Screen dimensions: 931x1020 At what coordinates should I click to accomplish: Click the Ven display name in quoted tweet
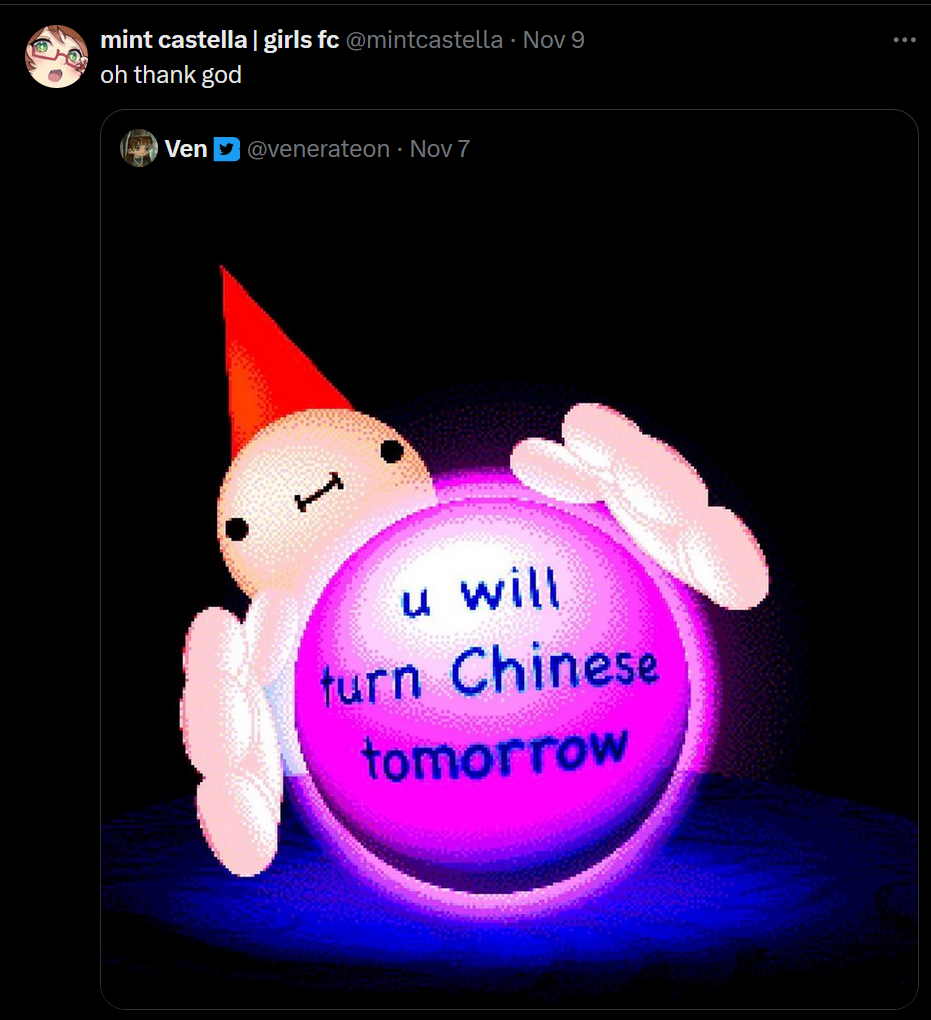(x=186, y=149)
